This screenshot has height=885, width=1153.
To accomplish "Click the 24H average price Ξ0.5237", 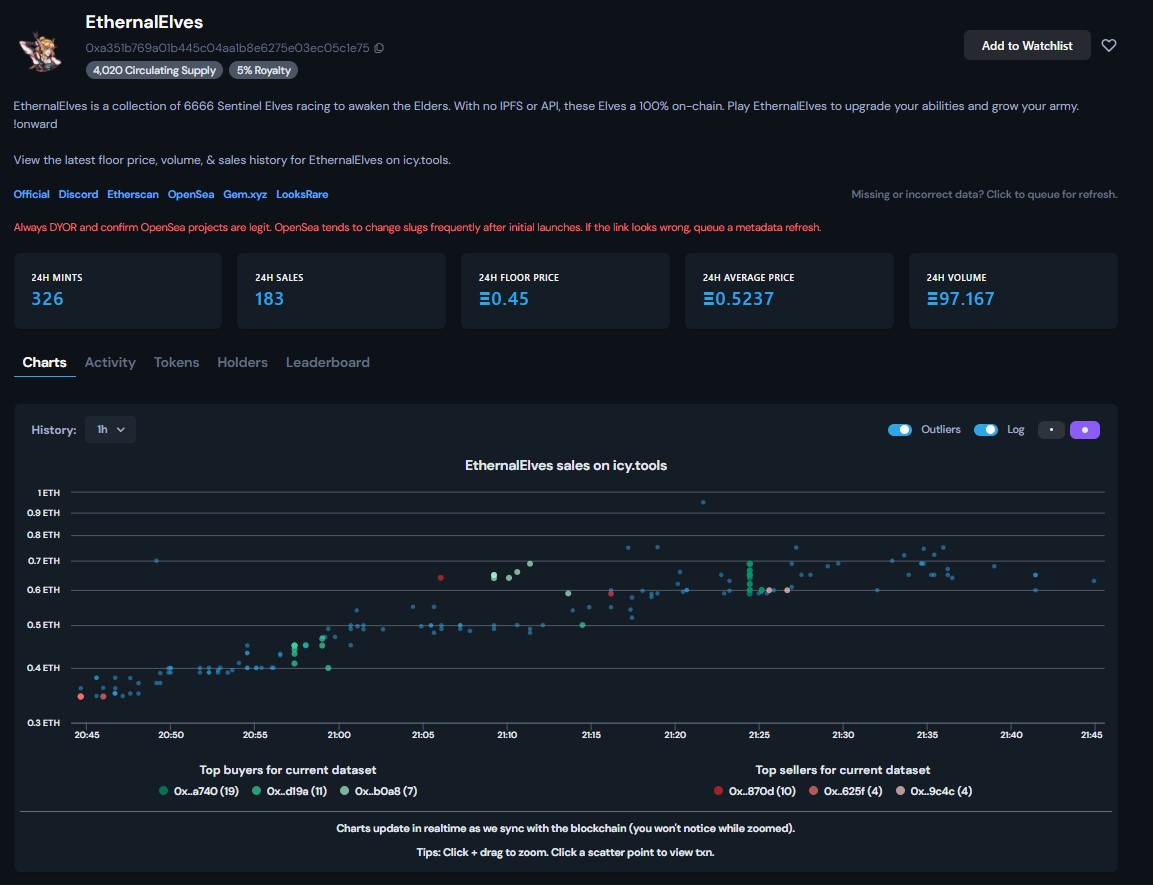I will pyautogui.click(x=738, y=298).
